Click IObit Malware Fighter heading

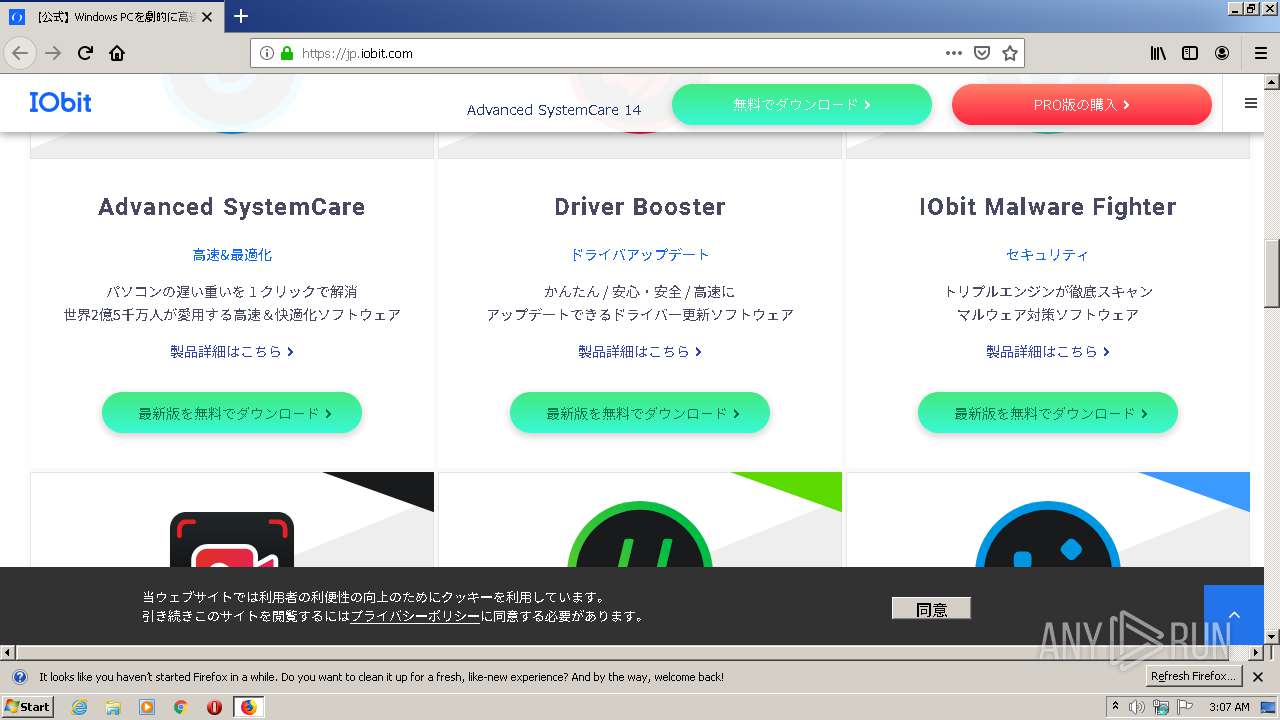pos(1048,207)
